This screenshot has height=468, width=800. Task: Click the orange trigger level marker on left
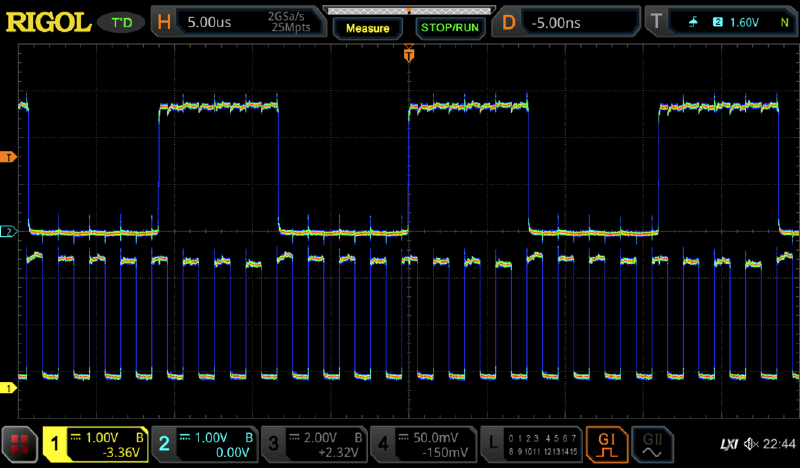coord(7,157)
